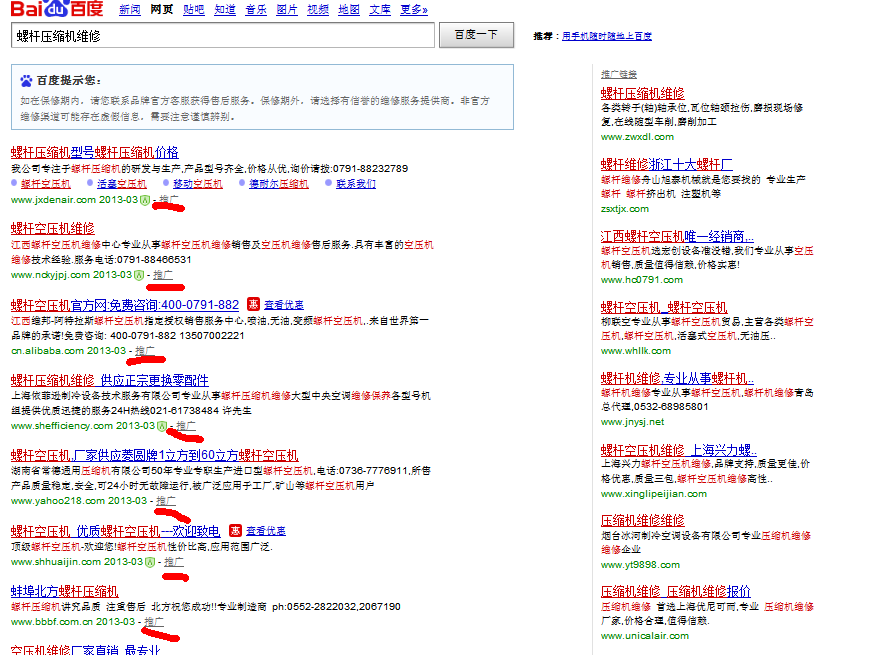Open right-side ad 螺杆空压机_螺杆空压机

664,307
